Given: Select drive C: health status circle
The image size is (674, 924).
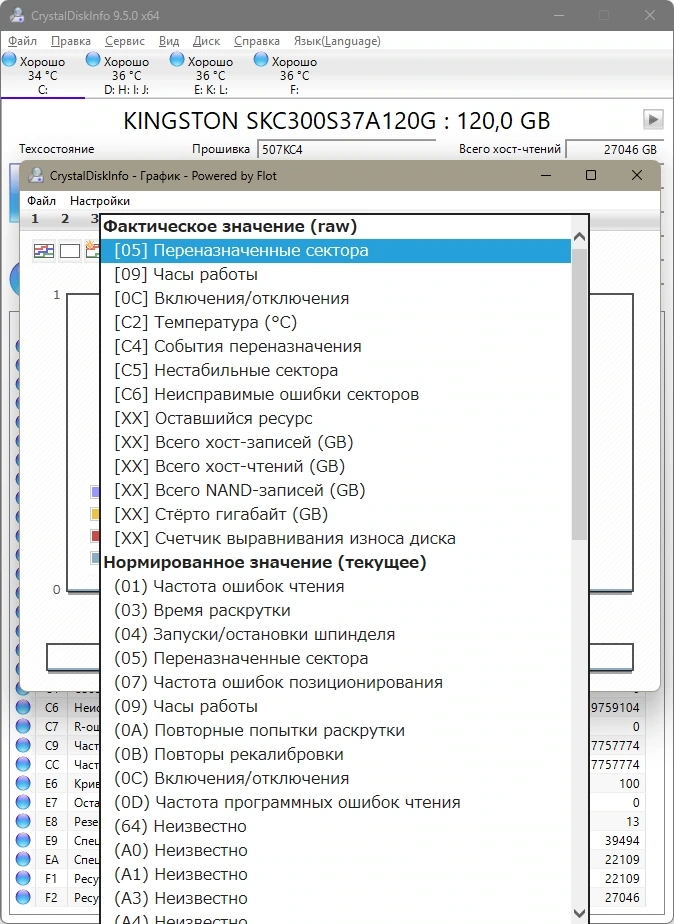Looking at the screenshot, I should (9, 60).
